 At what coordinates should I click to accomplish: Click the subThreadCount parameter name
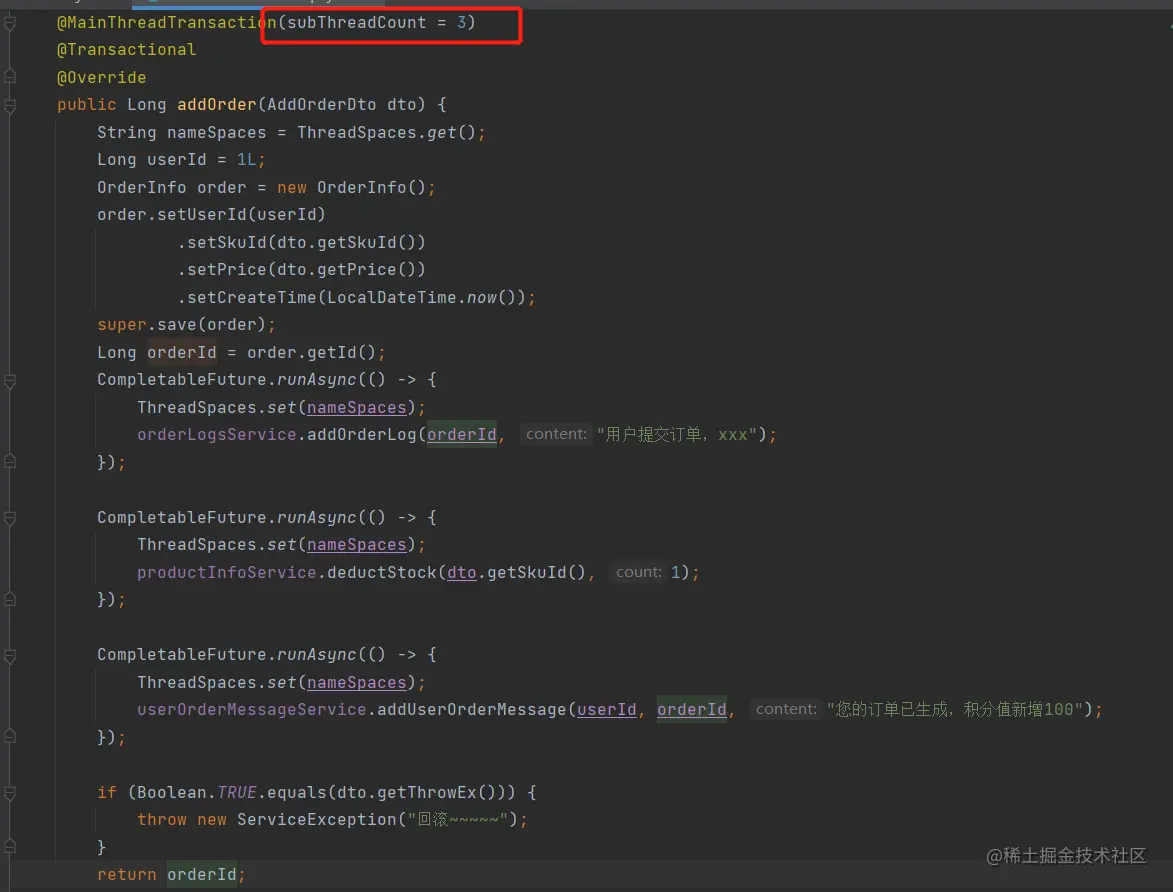[357, 22]
